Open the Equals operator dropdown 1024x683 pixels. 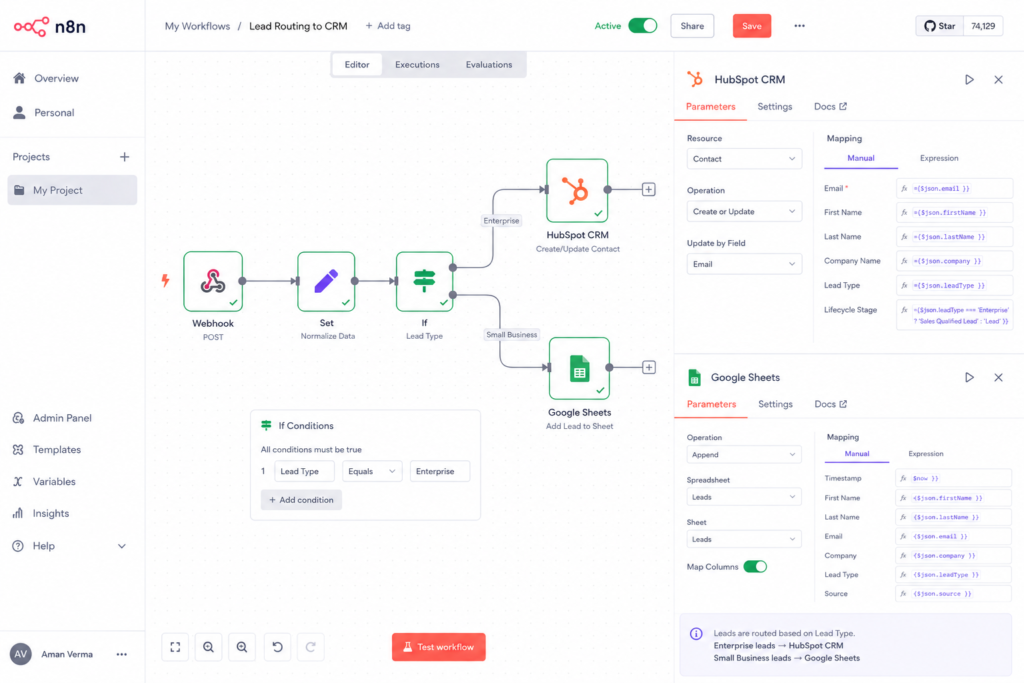coord(372,471)
